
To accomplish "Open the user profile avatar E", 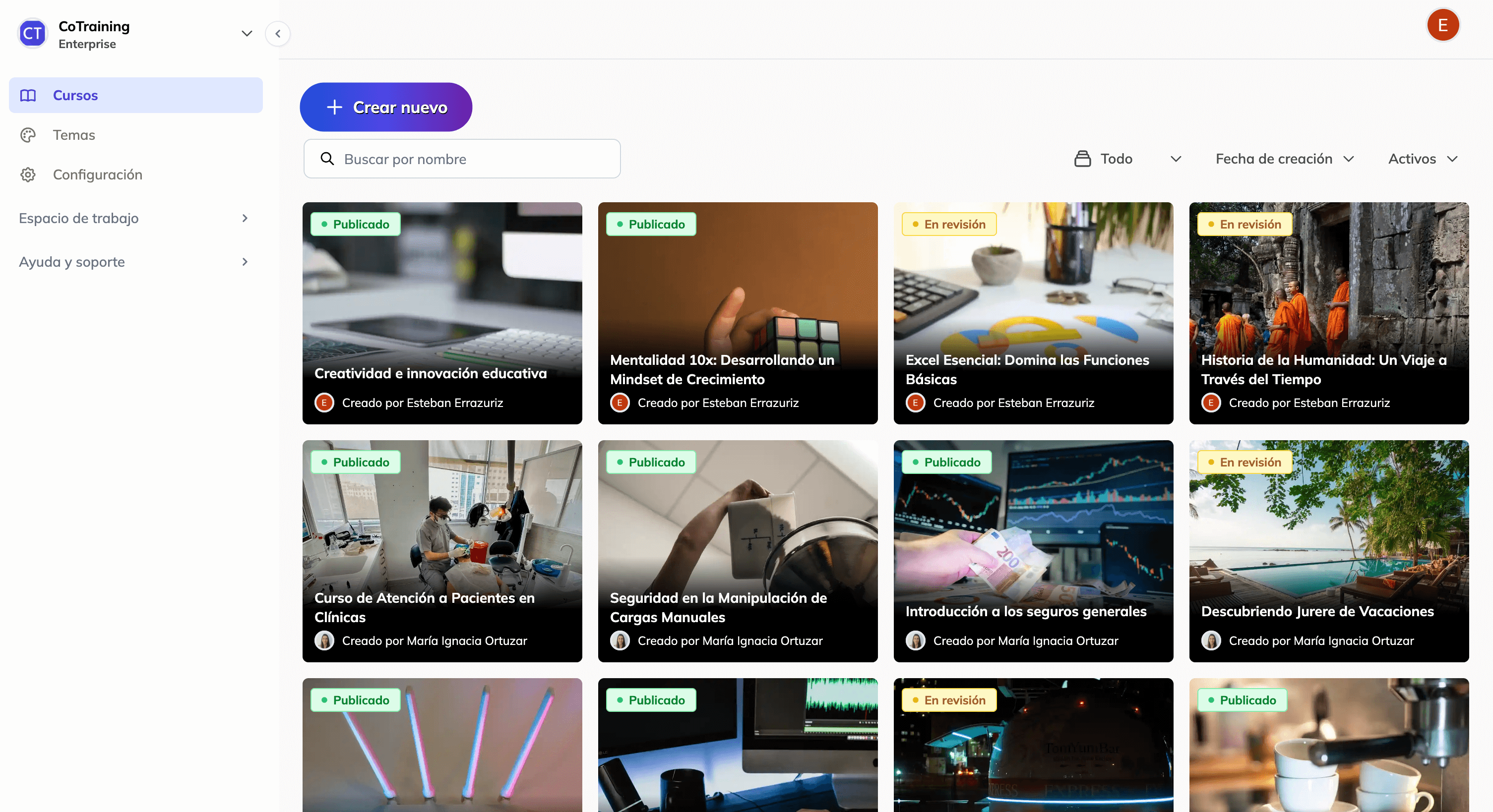I will pos(1442,25).
